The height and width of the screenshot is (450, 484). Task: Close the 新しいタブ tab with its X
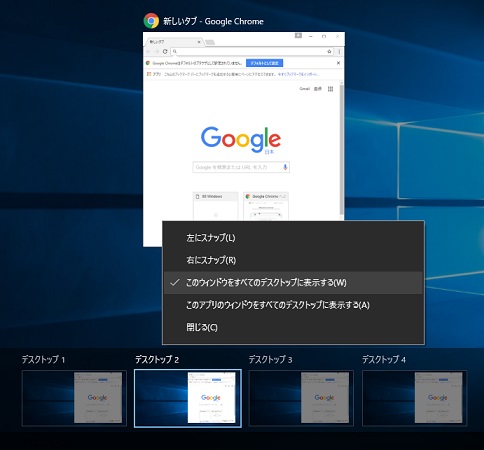click(199, 42)
